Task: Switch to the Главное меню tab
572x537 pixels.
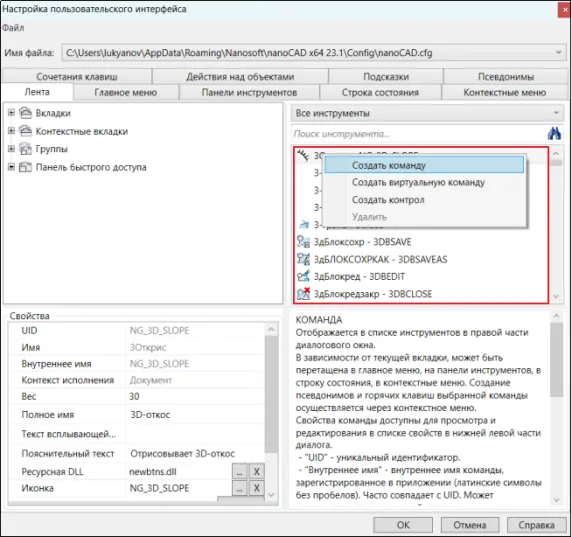Action: coord(126,92)
